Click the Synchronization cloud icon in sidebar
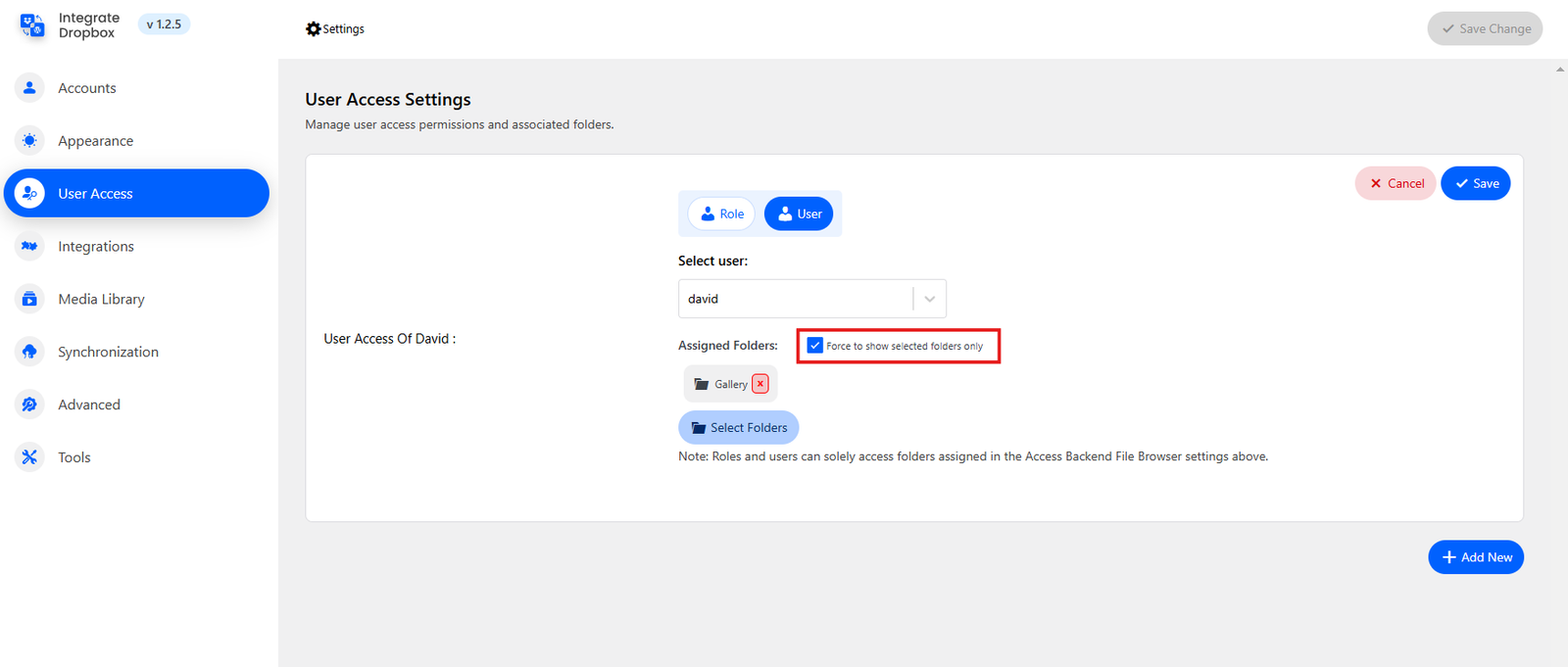This screenshot has width=1568, height=667. tap(29, 352)
